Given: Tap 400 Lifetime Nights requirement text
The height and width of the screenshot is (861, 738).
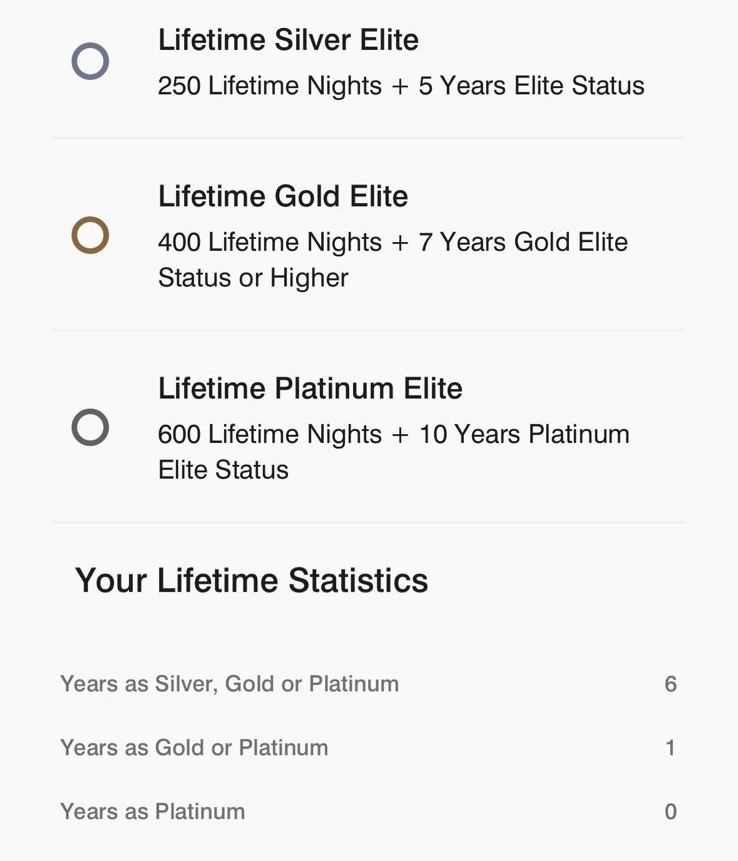Looking at the screenshot, I should 392,242.
